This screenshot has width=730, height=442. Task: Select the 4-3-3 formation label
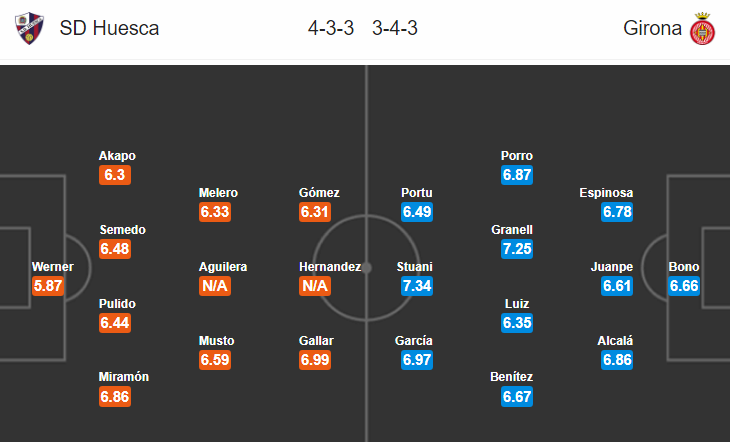pos(331,28)
